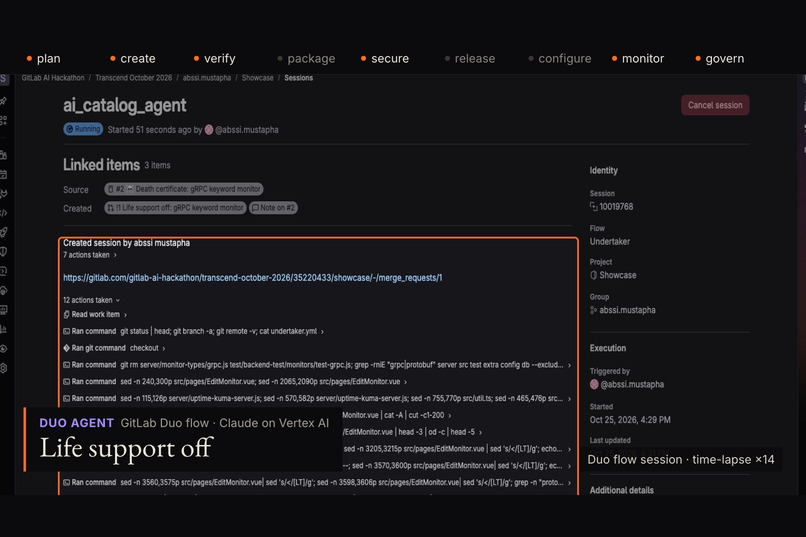Screen dimensions: 806x537
Task: Expand the 'cat -A | cut -c1-200' row
Action: [396, 415]
